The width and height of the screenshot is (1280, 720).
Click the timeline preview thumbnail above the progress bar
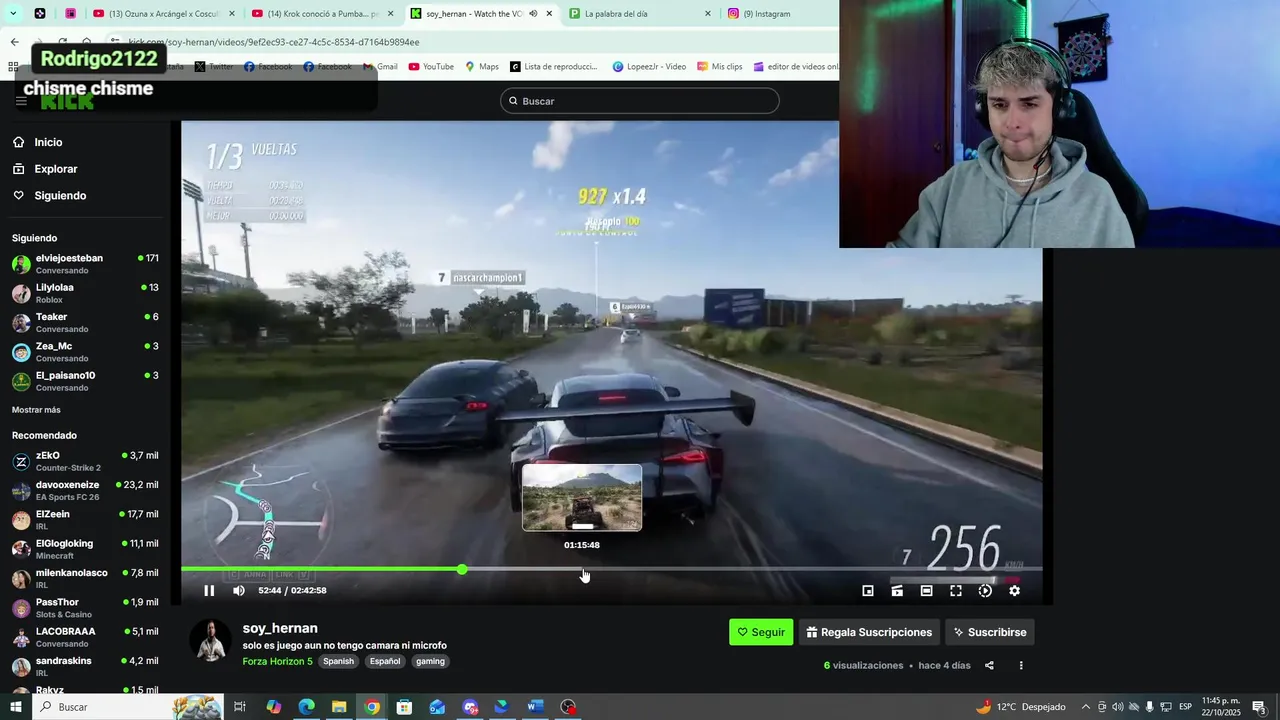point(582,498)
